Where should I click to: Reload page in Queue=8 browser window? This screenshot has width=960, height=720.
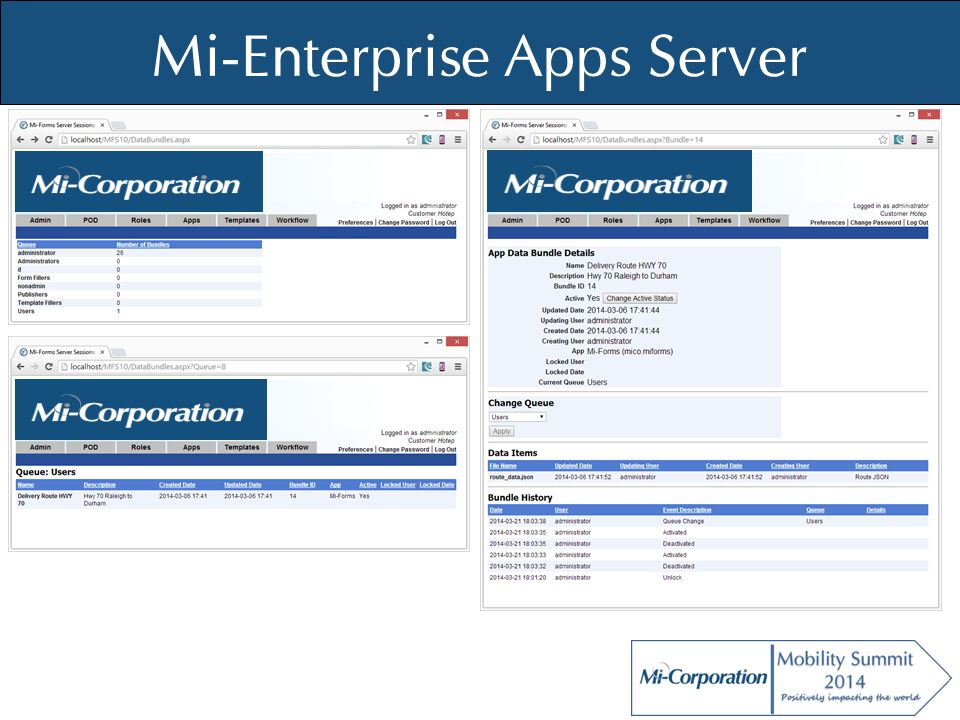(48, 367)
